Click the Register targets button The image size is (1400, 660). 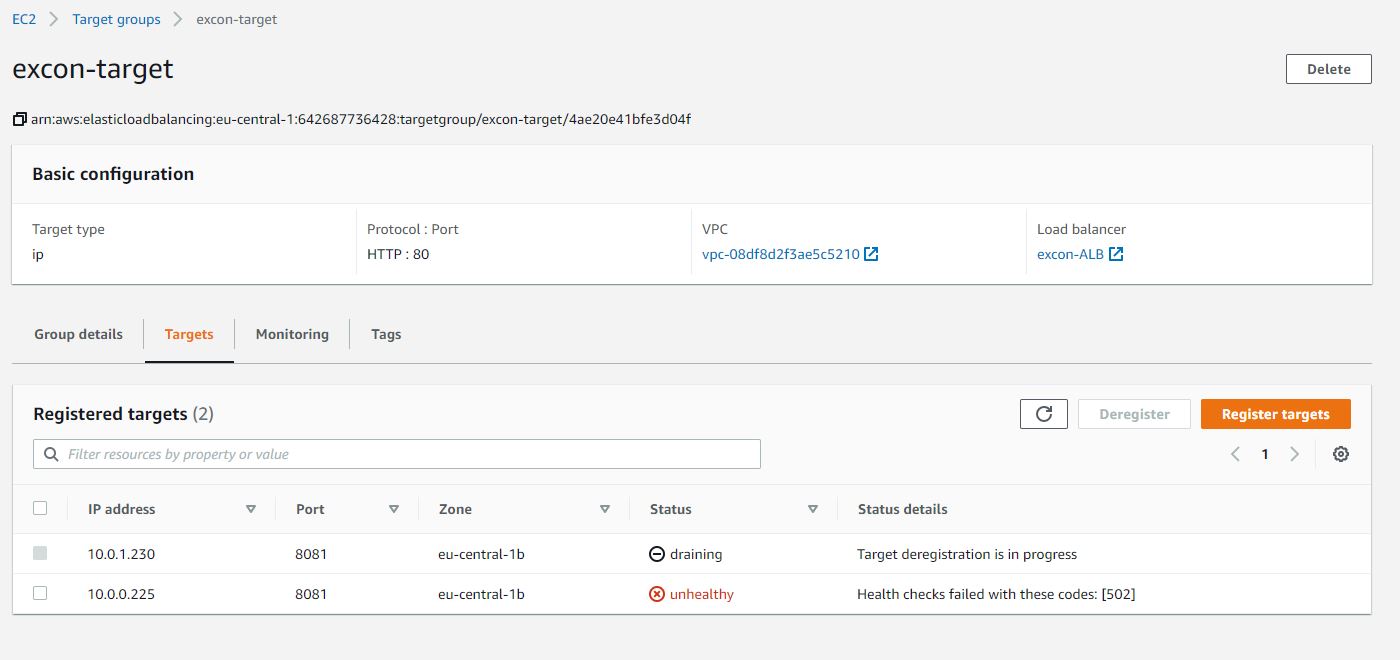tap(1275, 414)
